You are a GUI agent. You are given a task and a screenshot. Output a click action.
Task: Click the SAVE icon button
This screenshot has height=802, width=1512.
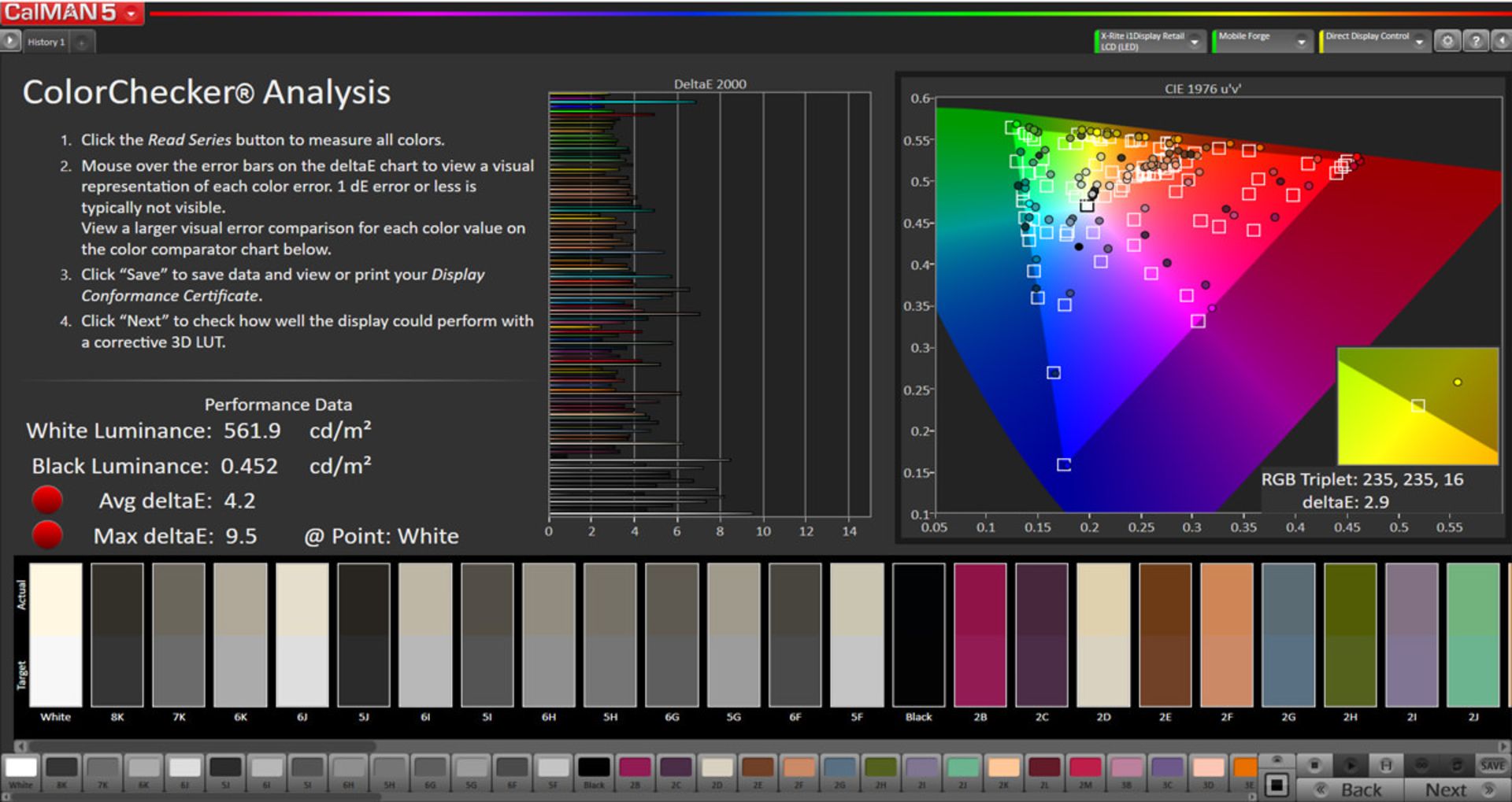1492,765
